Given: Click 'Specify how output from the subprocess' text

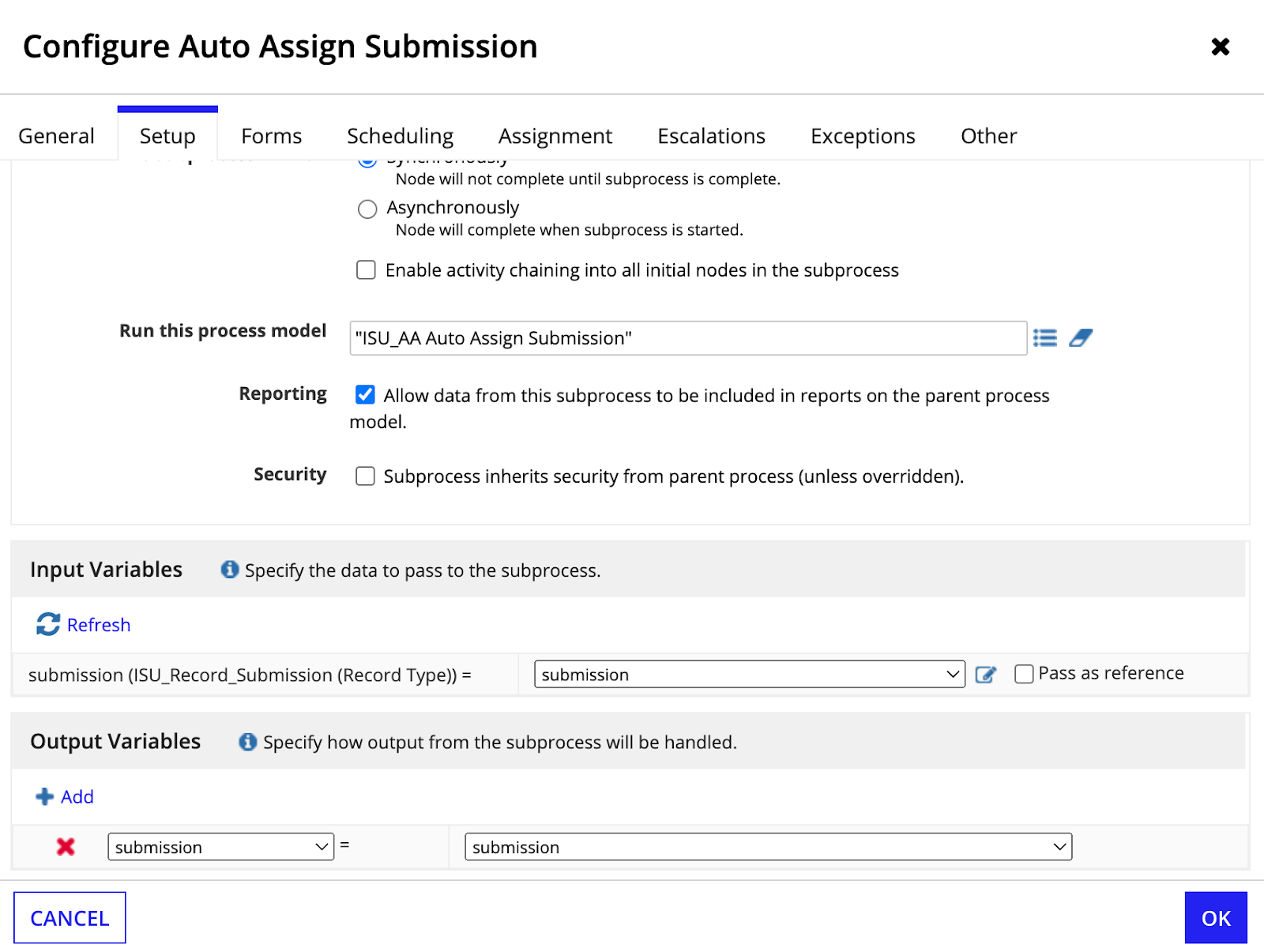Looking at the screenshot, I should (500, 743).
